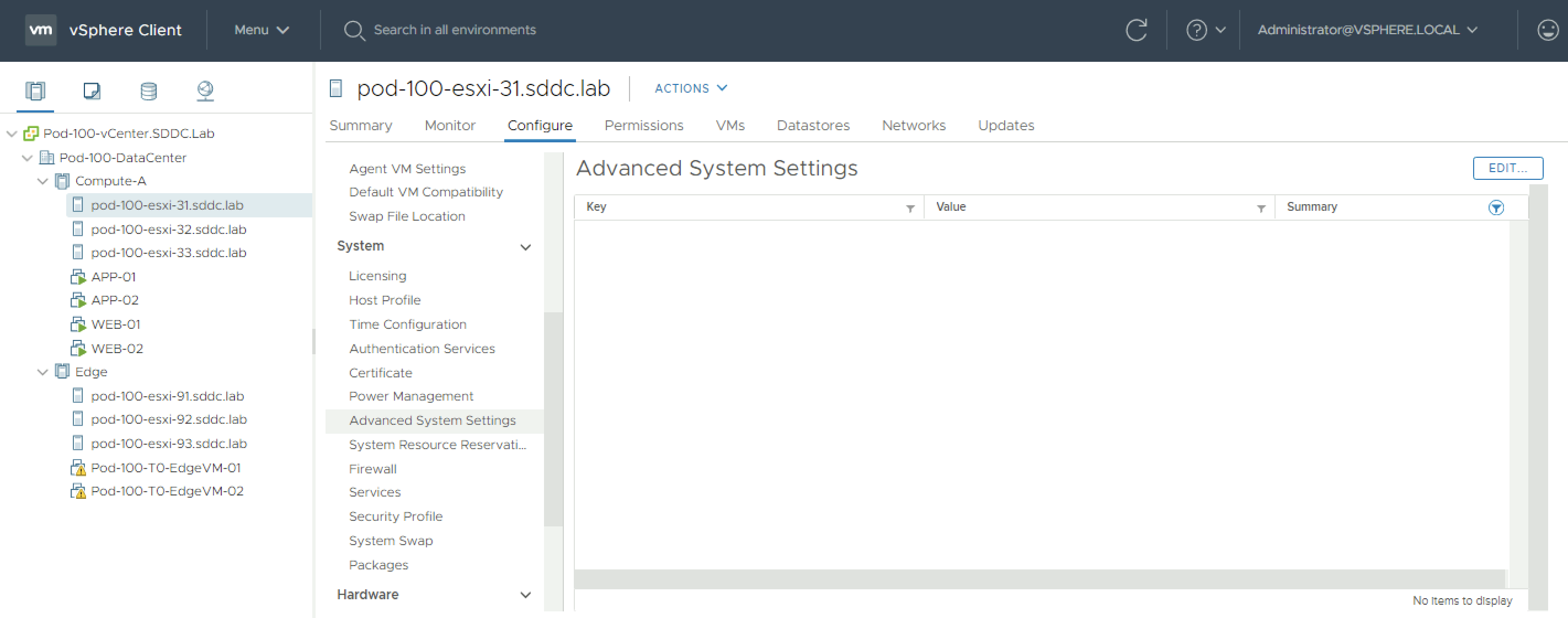Open the Security Profile settings link
This screenshot has width=1568, height=618.
pos(396,516)
